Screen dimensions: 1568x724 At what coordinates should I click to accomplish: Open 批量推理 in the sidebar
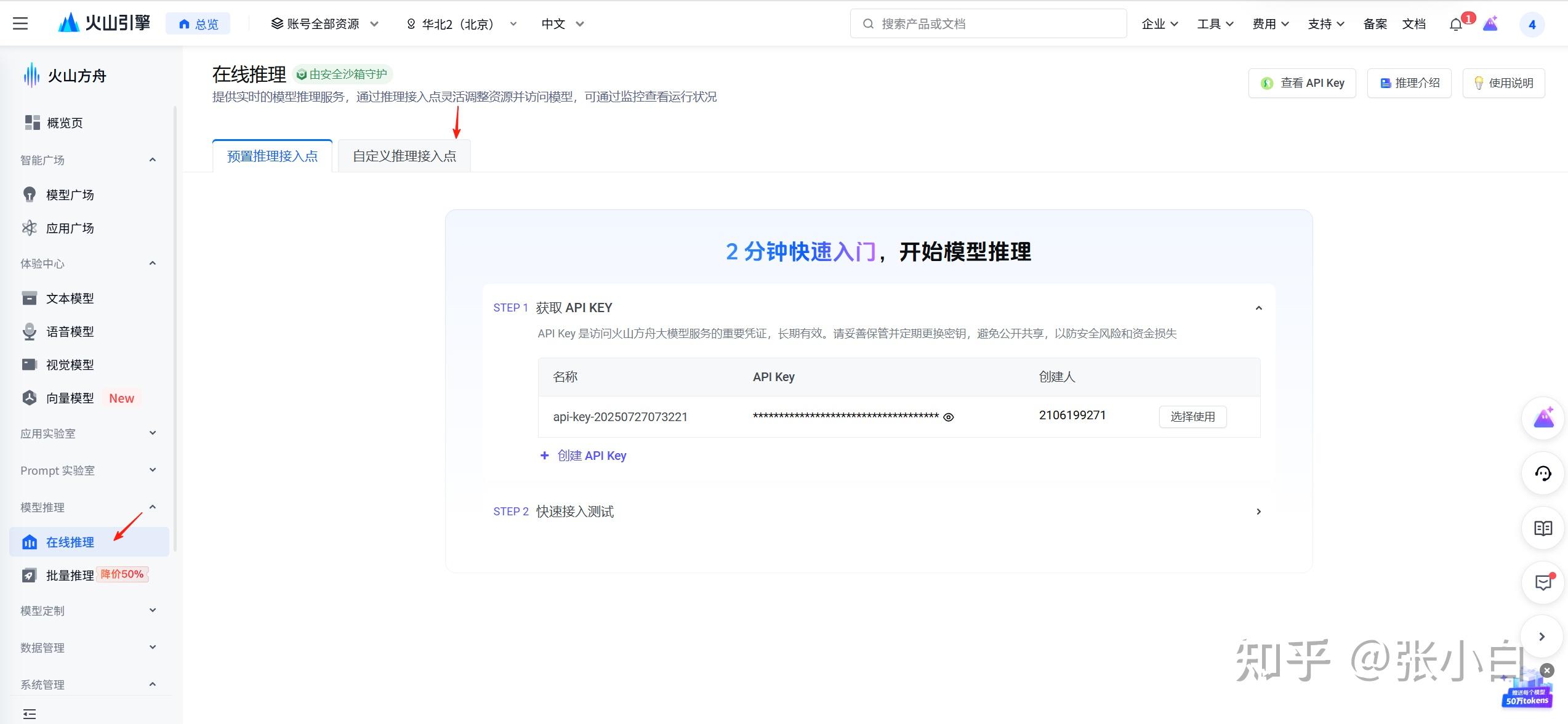70,576
